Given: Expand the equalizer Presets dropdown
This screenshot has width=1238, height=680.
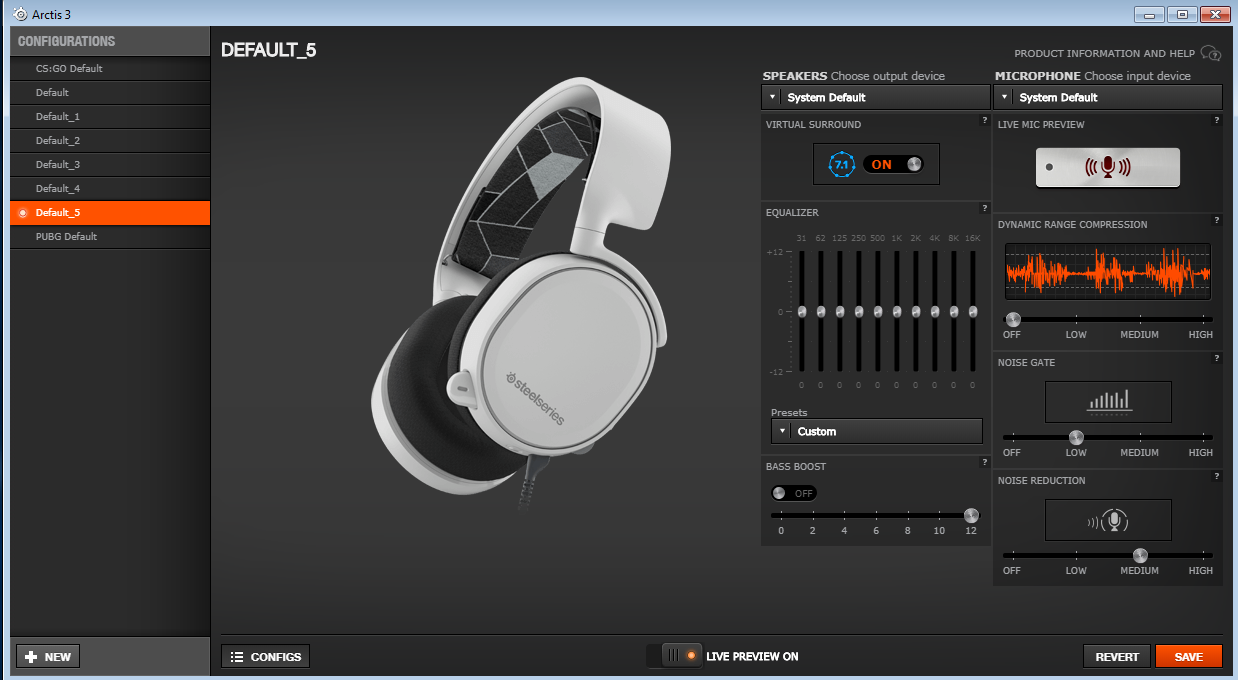Looking at the screenshot, I should click(x=877, y=431).
